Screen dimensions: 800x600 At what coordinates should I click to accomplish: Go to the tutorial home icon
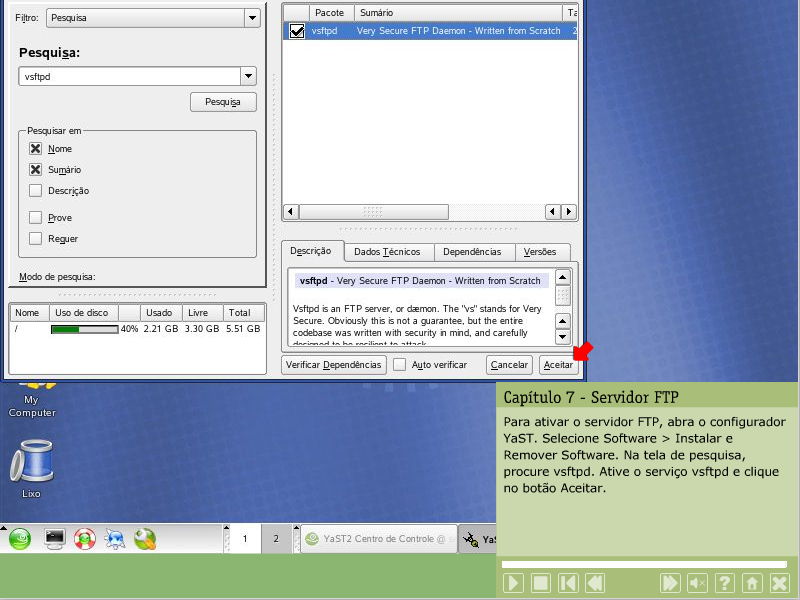pos(752,583)
